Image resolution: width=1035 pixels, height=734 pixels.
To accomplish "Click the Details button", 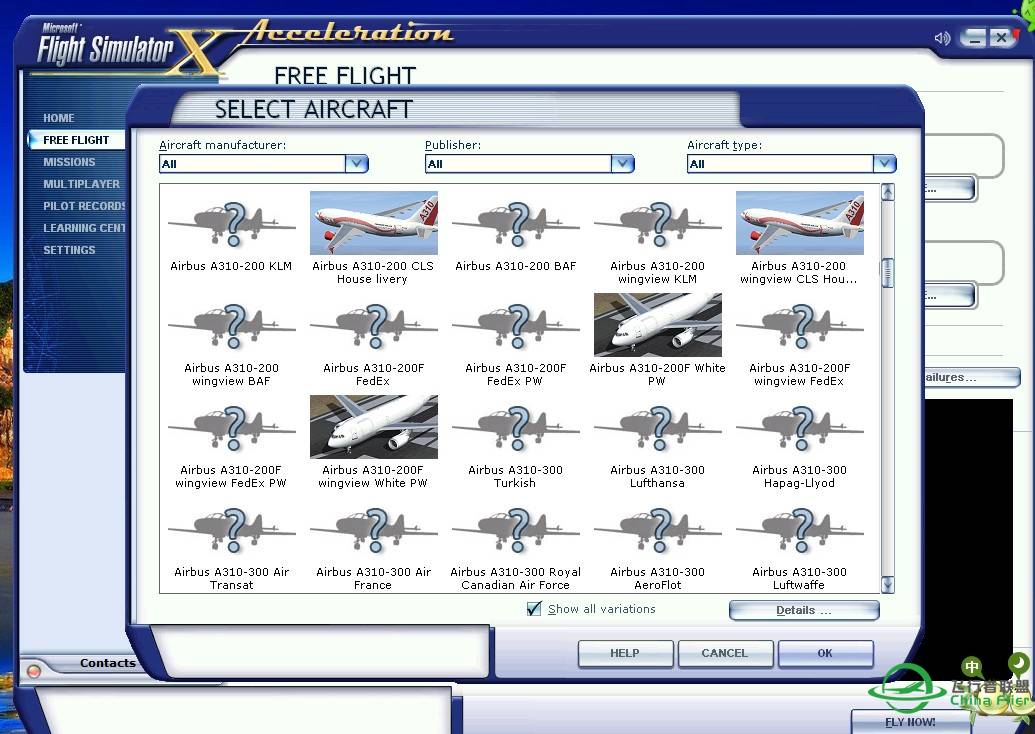I will 803,610.
